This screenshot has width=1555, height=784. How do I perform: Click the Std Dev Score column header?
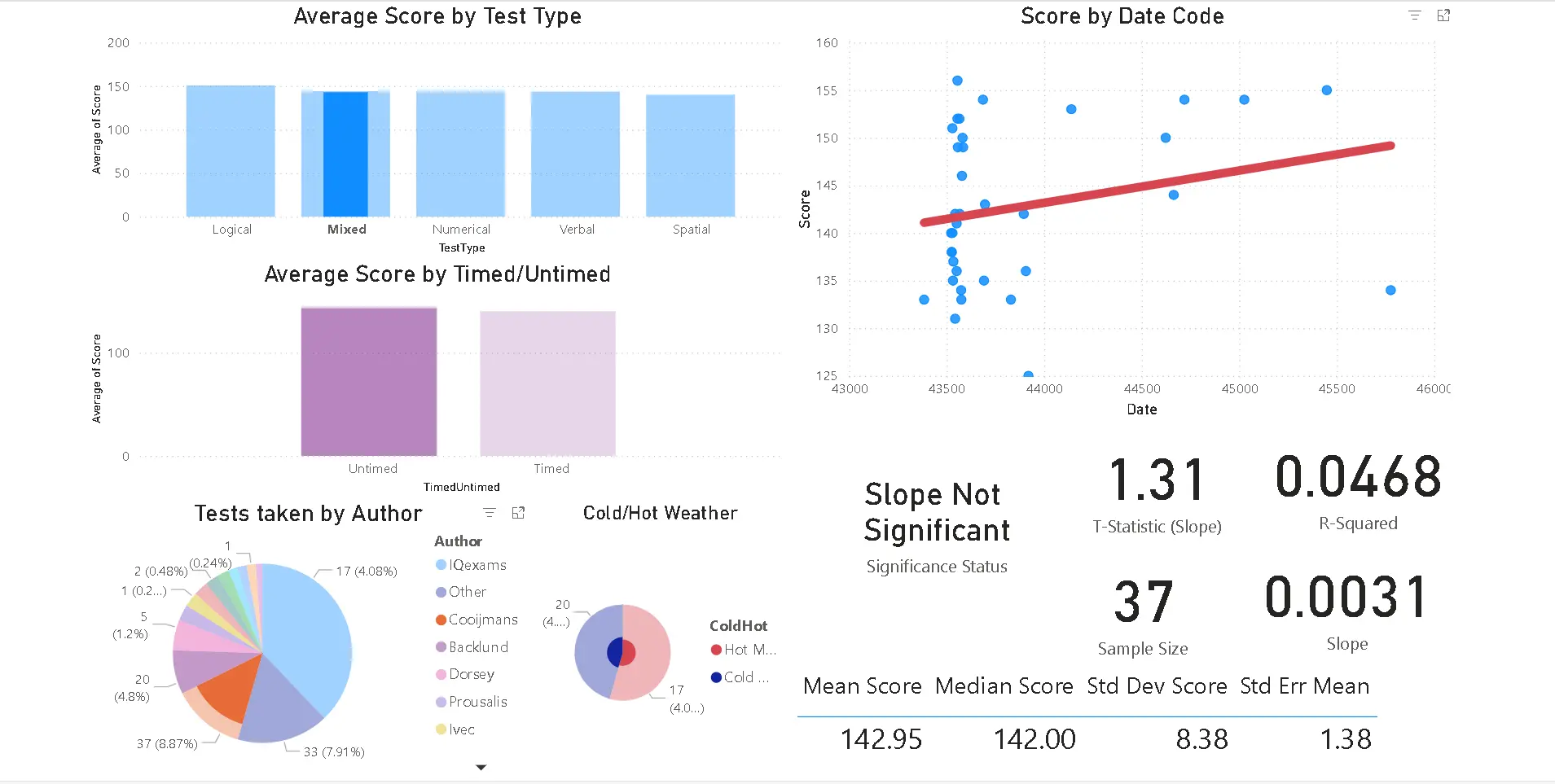click(1157, 686)
